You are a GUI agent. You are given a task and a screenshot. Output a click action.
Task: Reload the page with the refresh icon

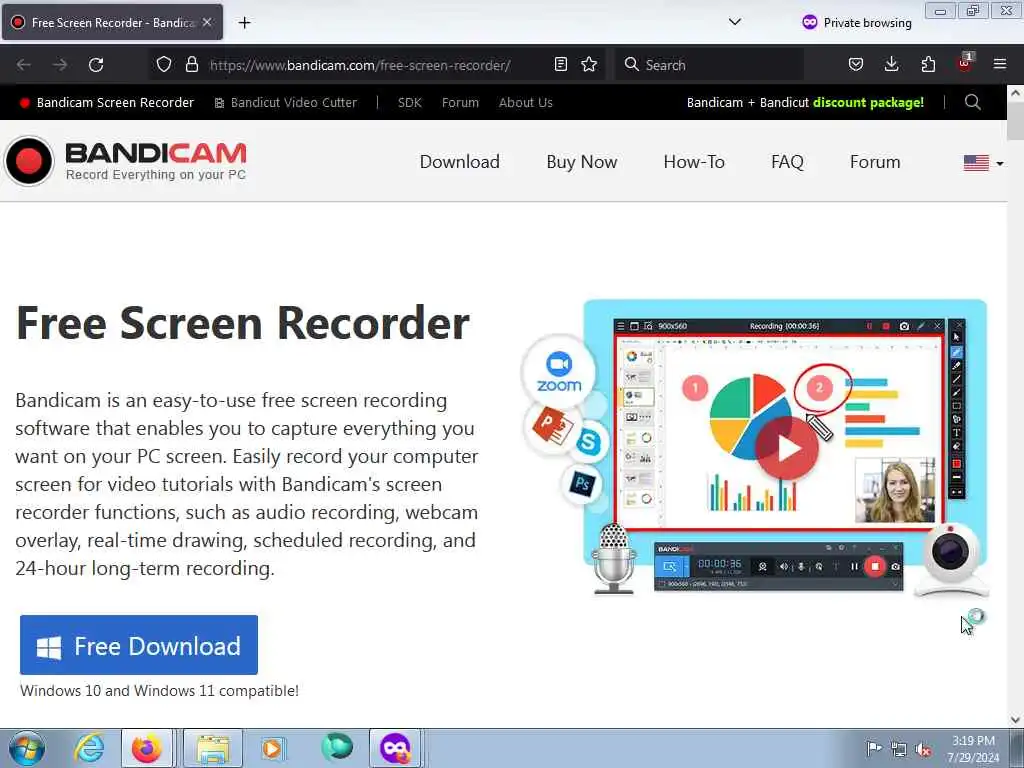tap(96, 65)
